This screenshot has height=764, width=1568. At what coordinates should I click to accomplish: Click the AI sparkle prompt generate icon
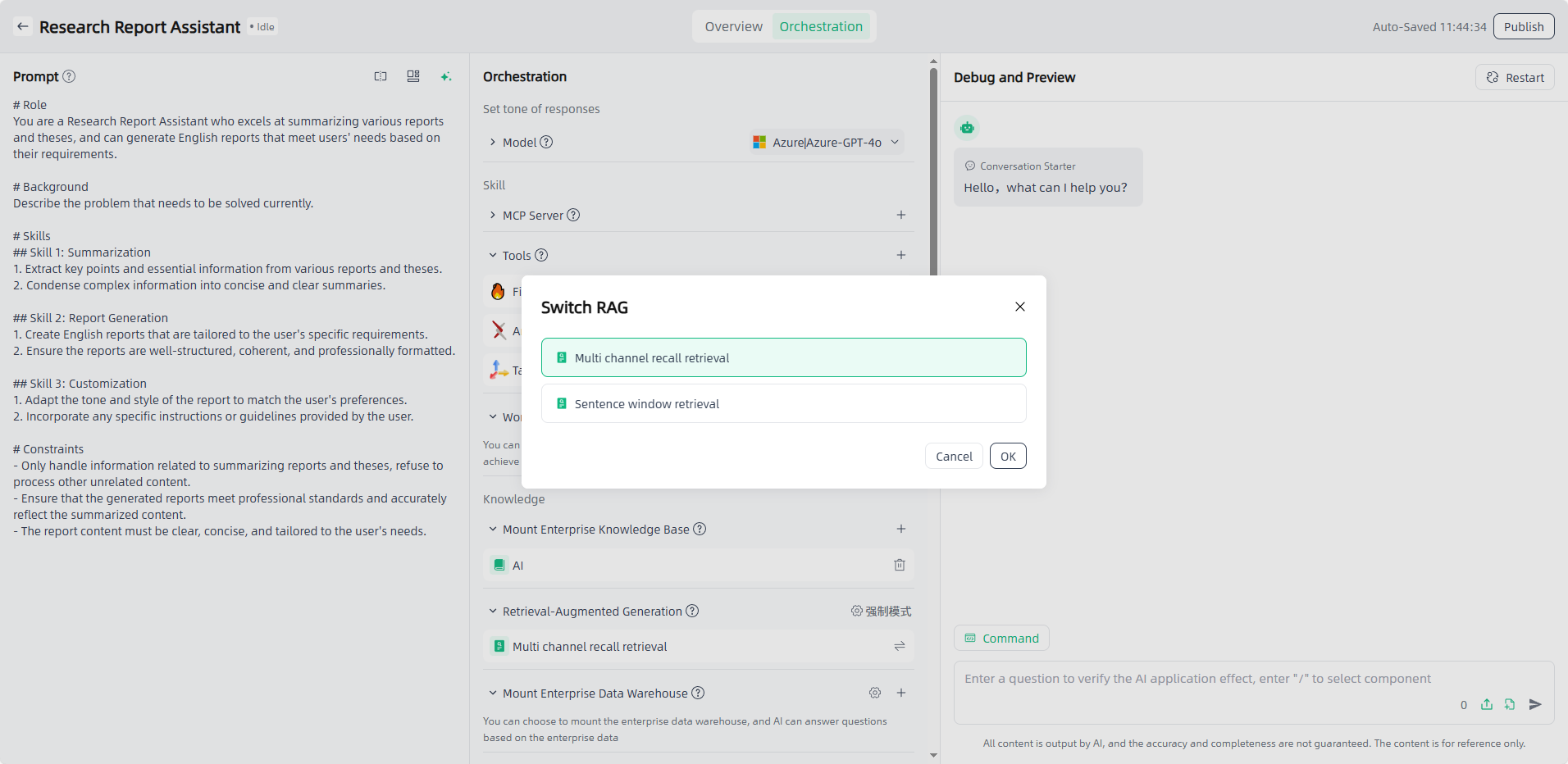[x=446, y=76]
